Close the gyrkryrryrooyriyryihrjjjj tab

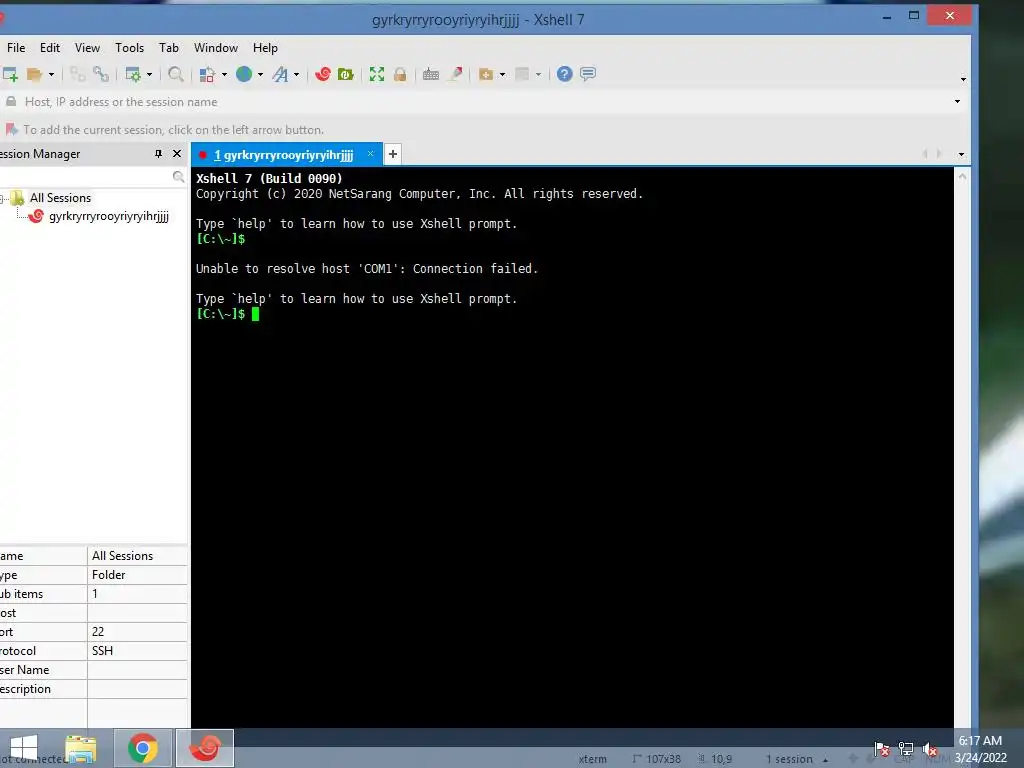coord(370,154)
